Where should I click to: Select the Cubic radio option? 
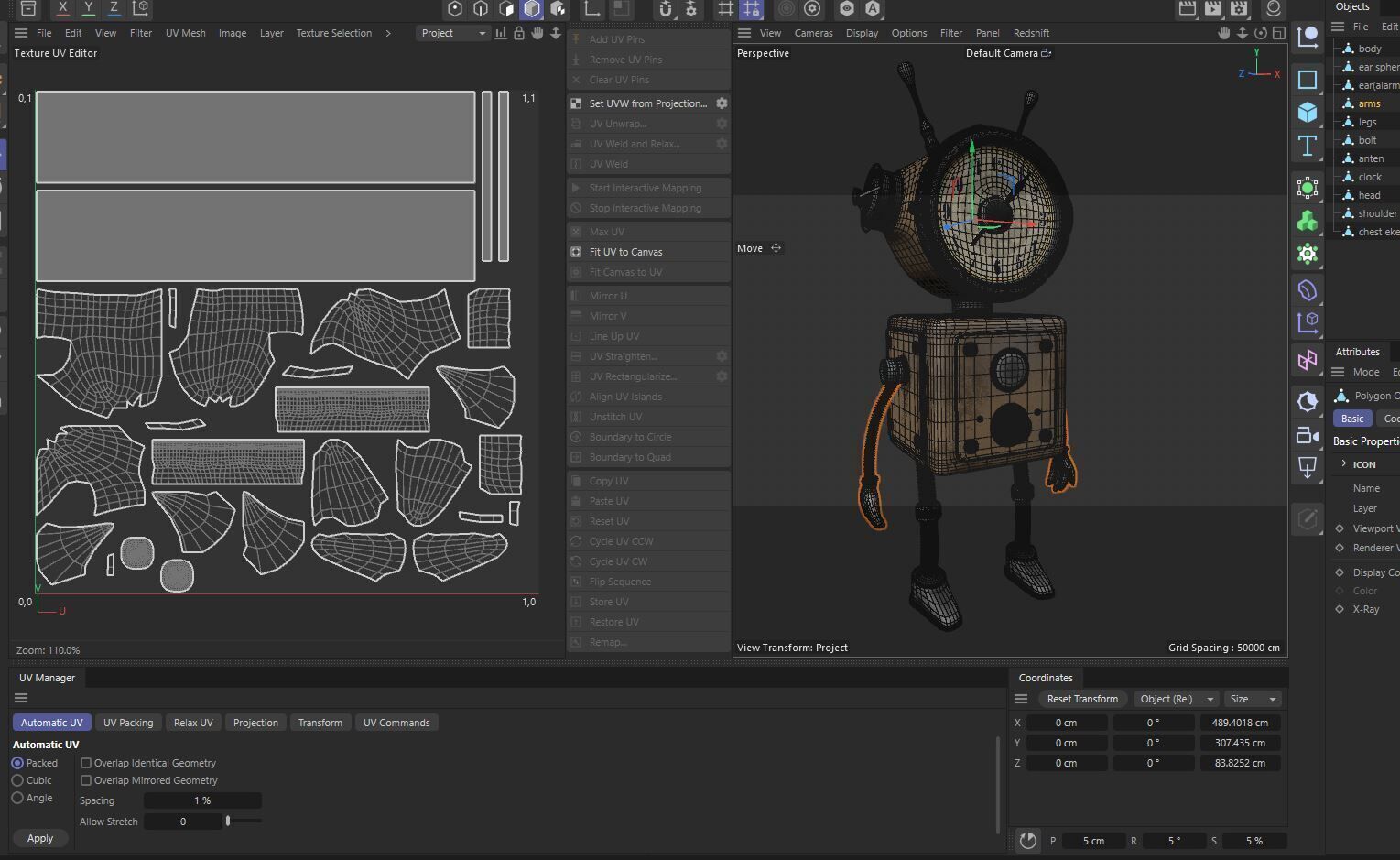coord(17,780)
